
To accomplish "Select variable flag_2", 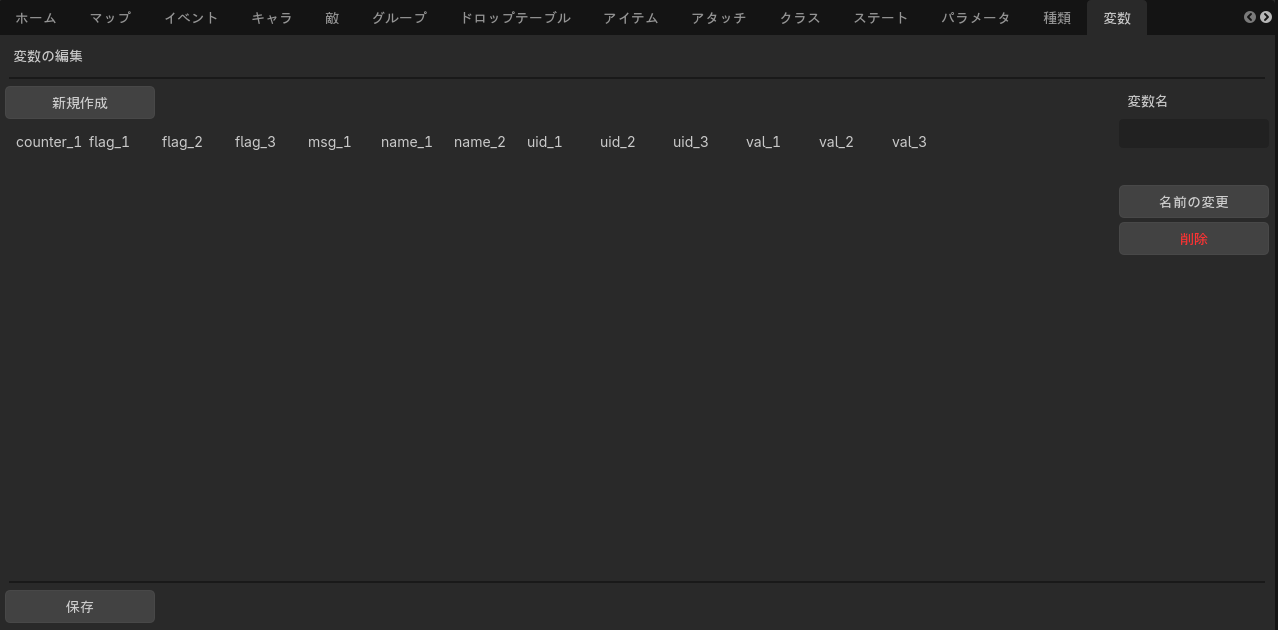I will [182, 142].
